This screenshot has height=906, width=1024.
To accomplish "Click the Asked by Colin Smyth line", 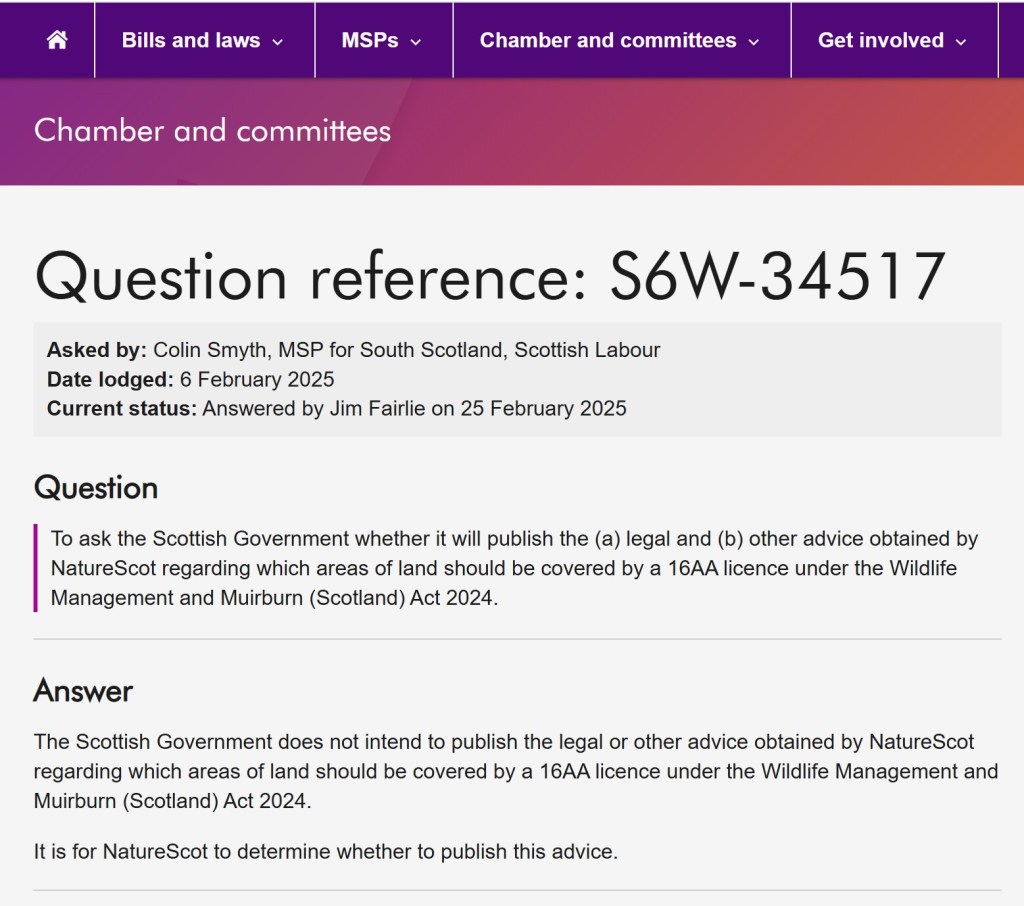I will (x=353, y=350).
